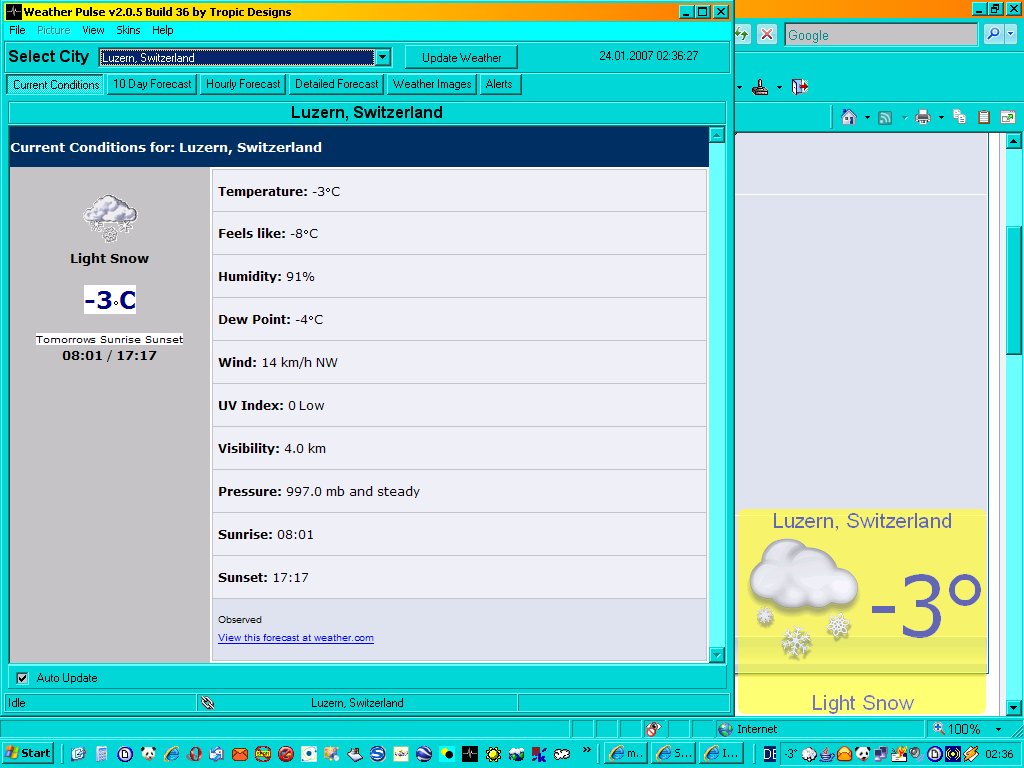Click the browser Refresh green arrows icon
The image size is (1024, 768).
[742, 34]
